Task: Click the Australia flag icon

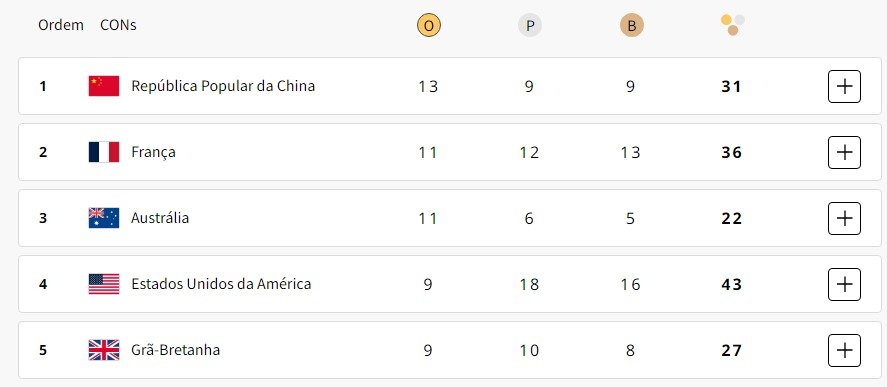Action: click(x=104, y=218)
